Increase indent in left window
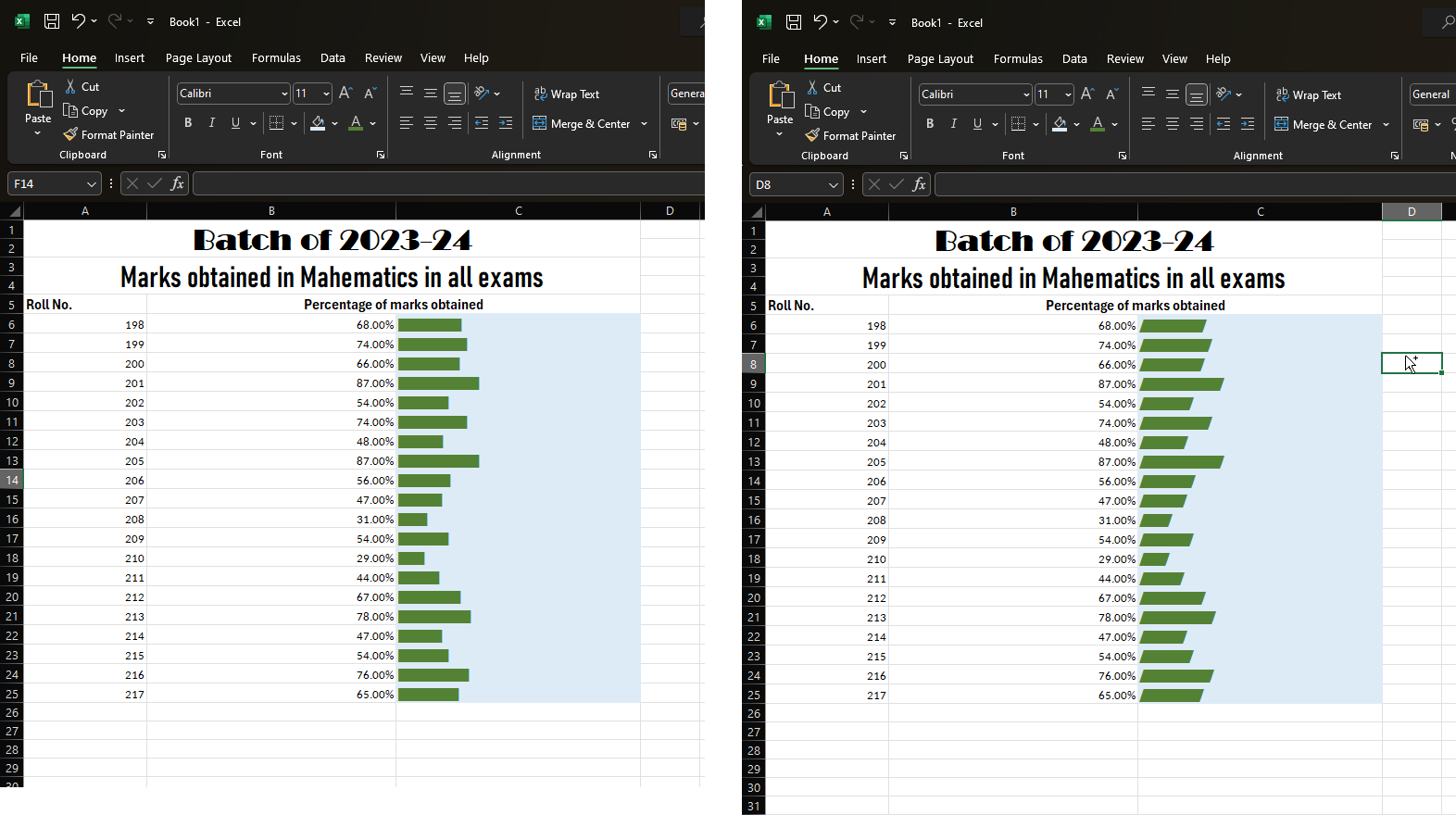The image size is (1456, 815). [x=506, y=122]
